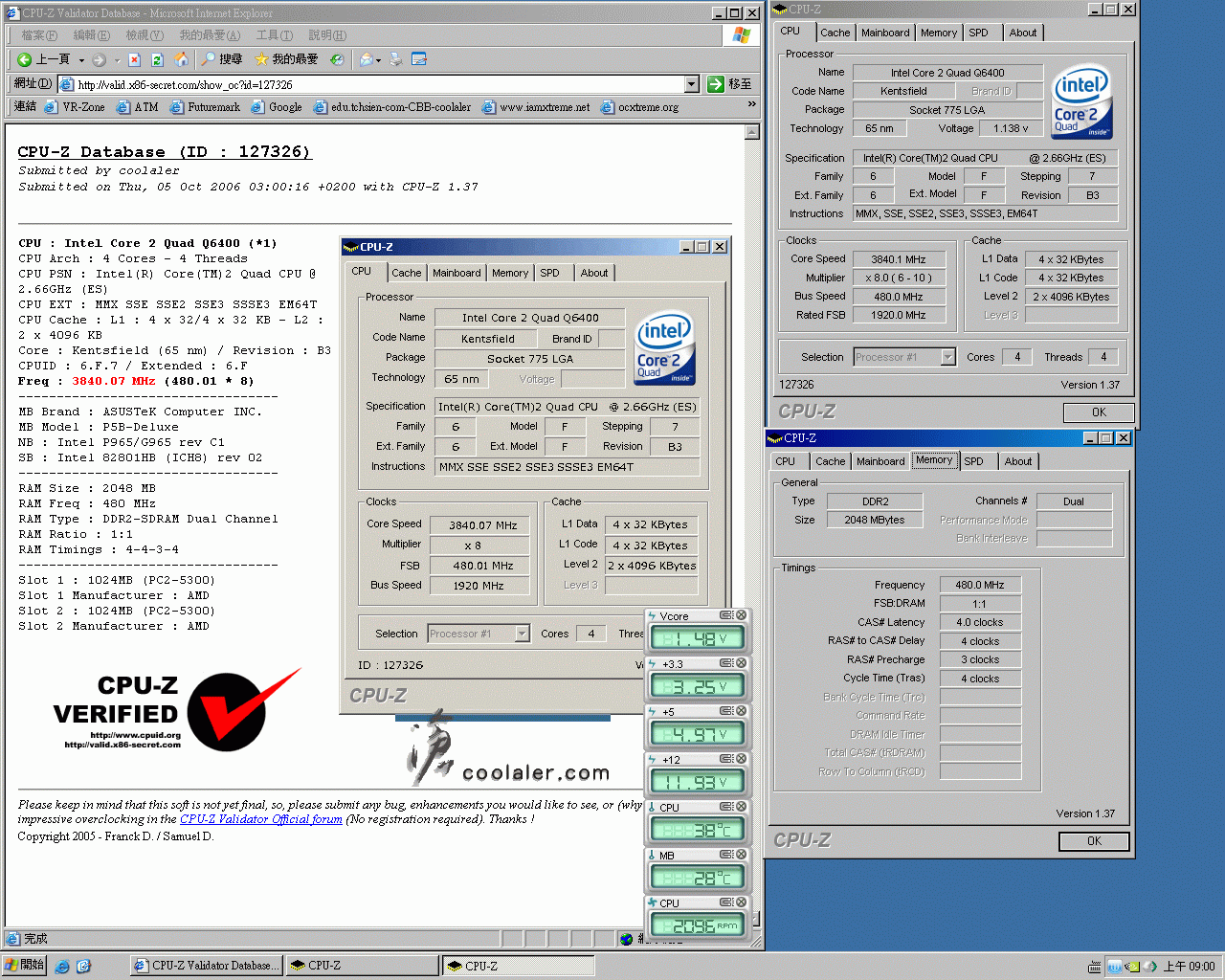Click the Core Speed value 3840.1 MHz

click(x=898, y=259)
